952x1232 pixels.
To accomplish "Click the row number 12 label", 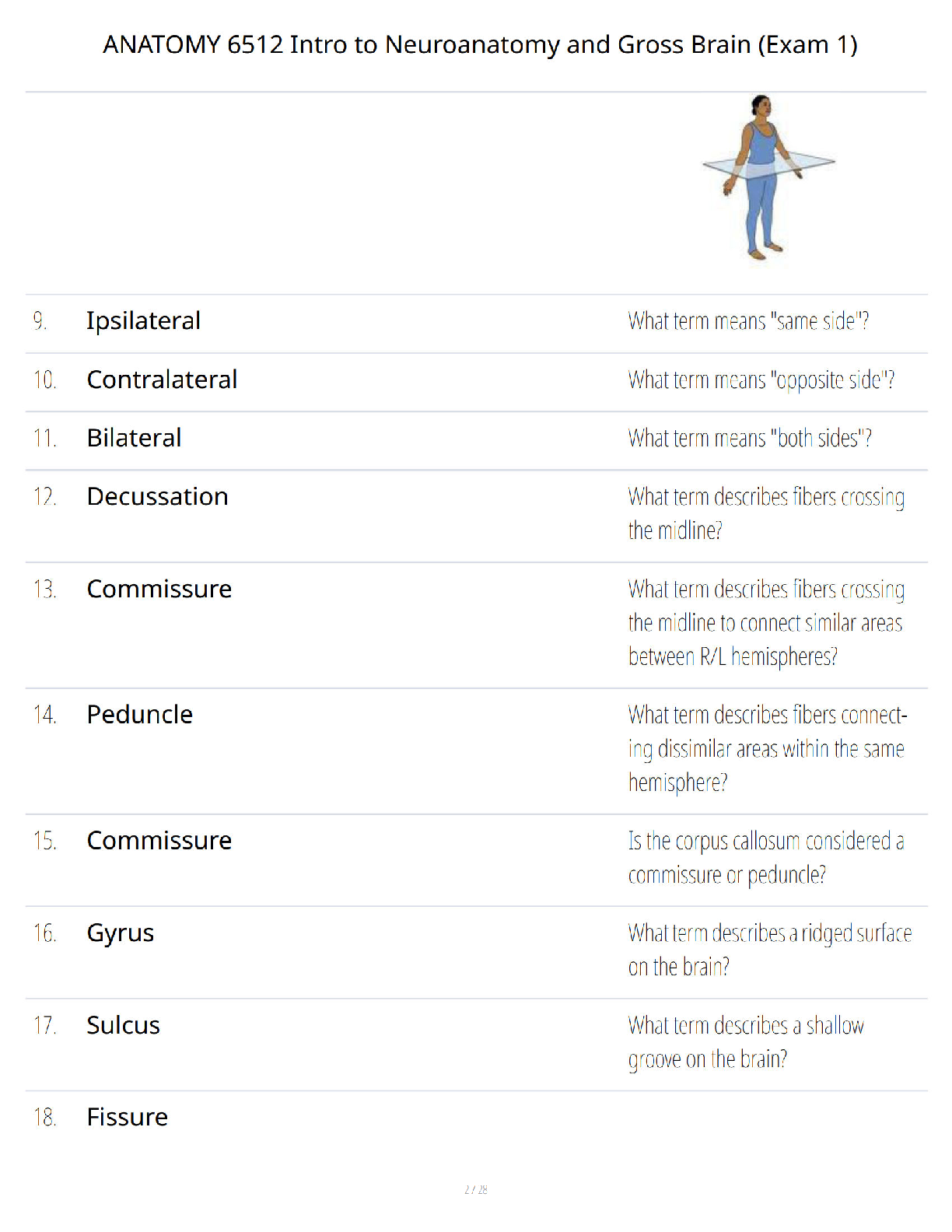I will pos(45,496).
